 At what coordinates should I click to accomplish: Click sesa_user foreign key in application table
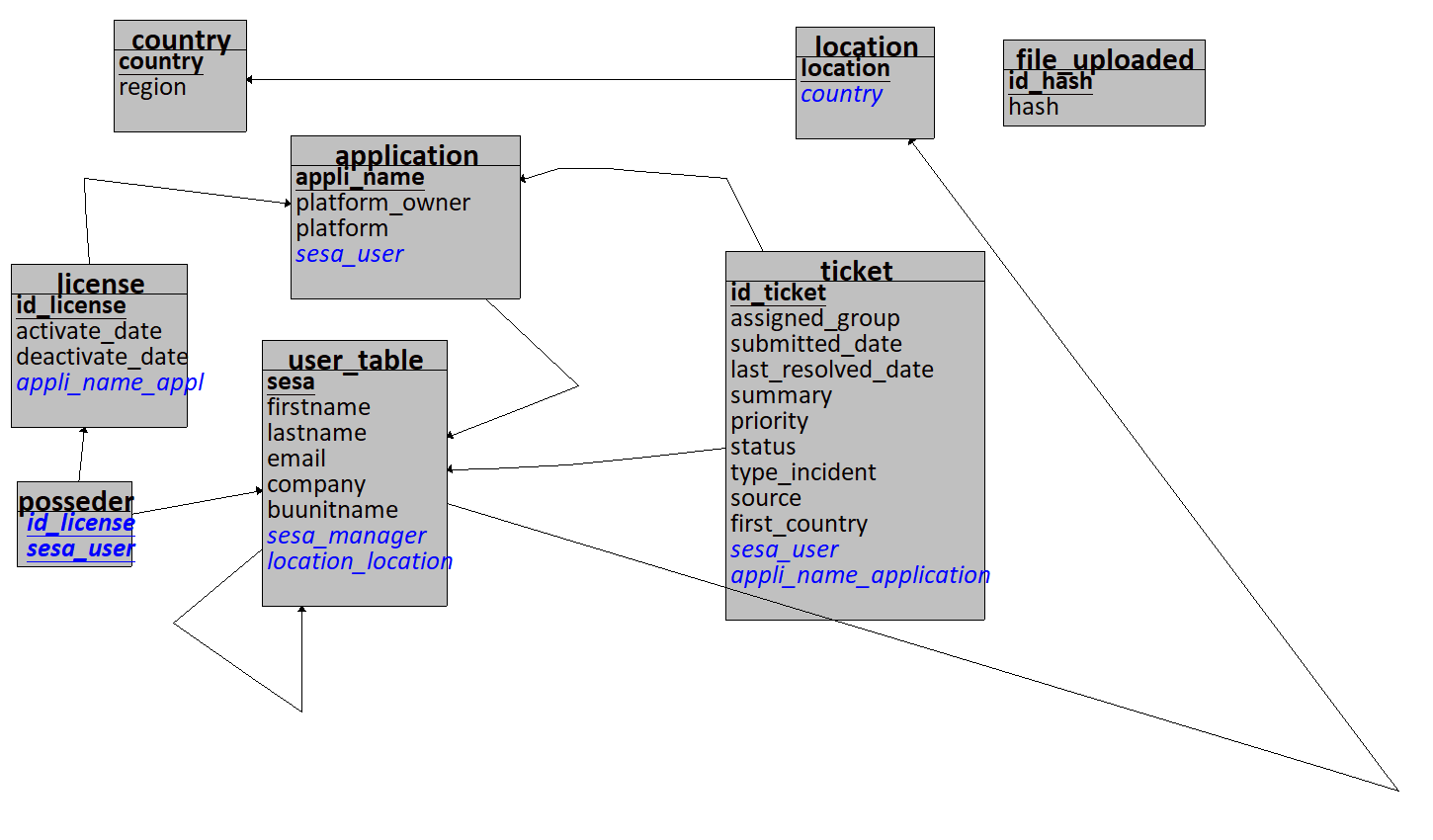pos(350,255)
